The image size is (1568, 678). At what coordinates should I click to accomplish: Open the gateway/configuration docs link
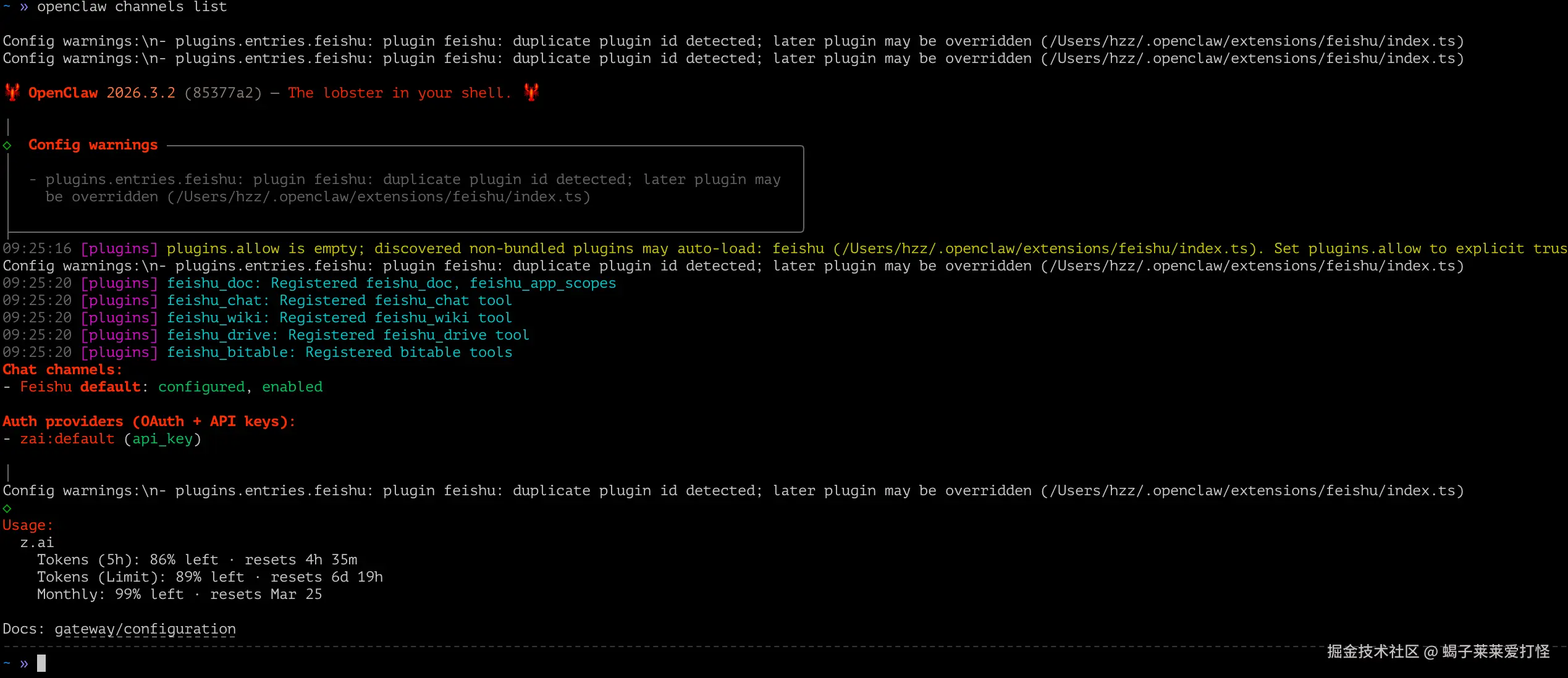[x=145, y=629]
